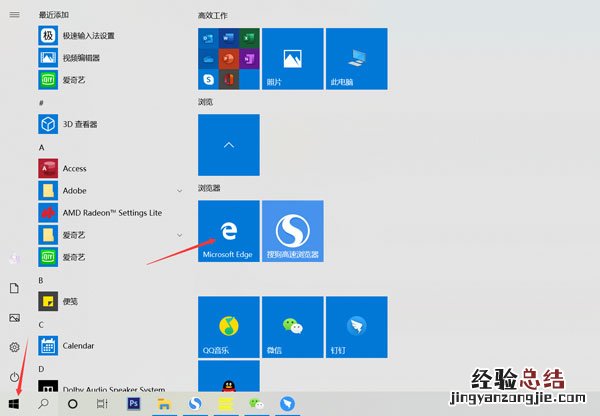
Task: Open Access from the app list
Action: [74, 168]
